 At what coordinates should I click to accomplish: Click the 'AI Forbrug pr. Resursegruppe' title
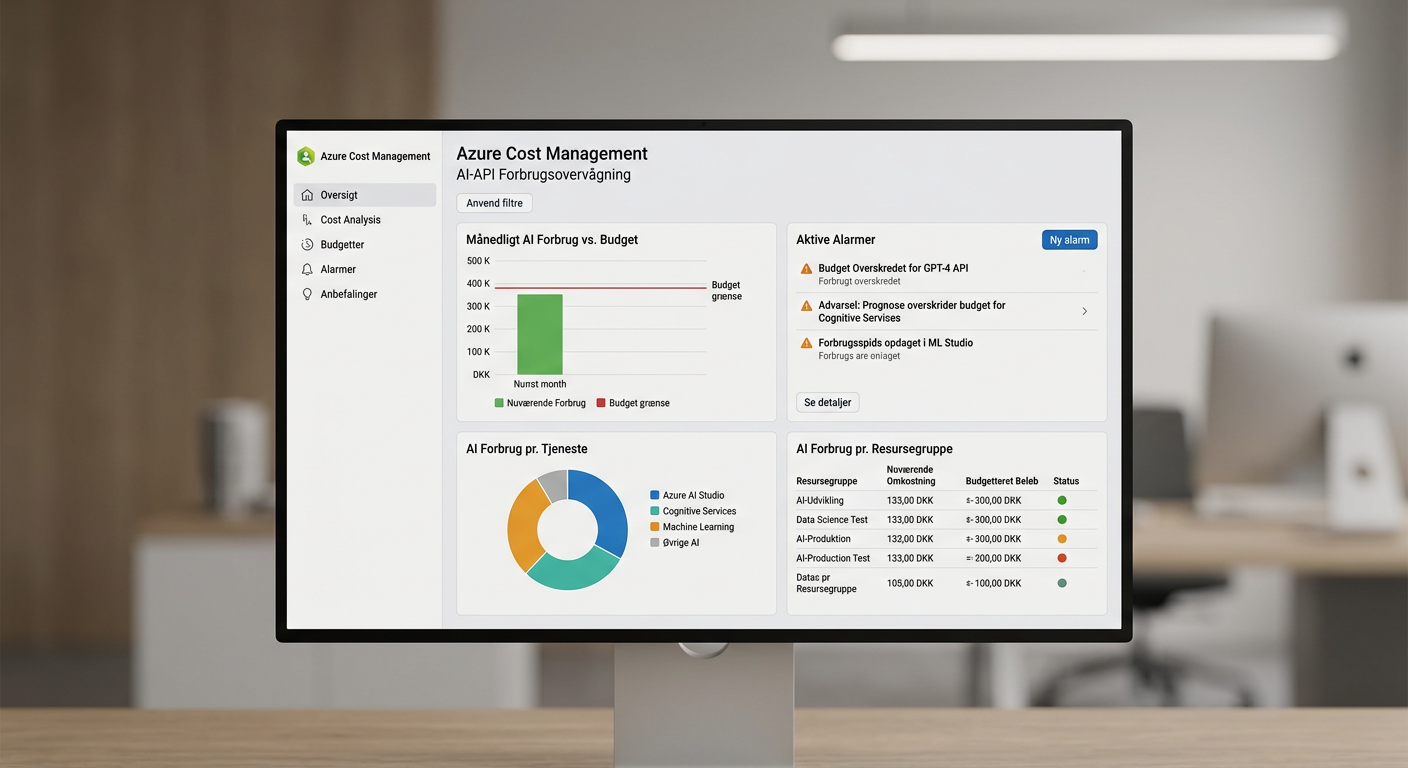tap(874, 449)
